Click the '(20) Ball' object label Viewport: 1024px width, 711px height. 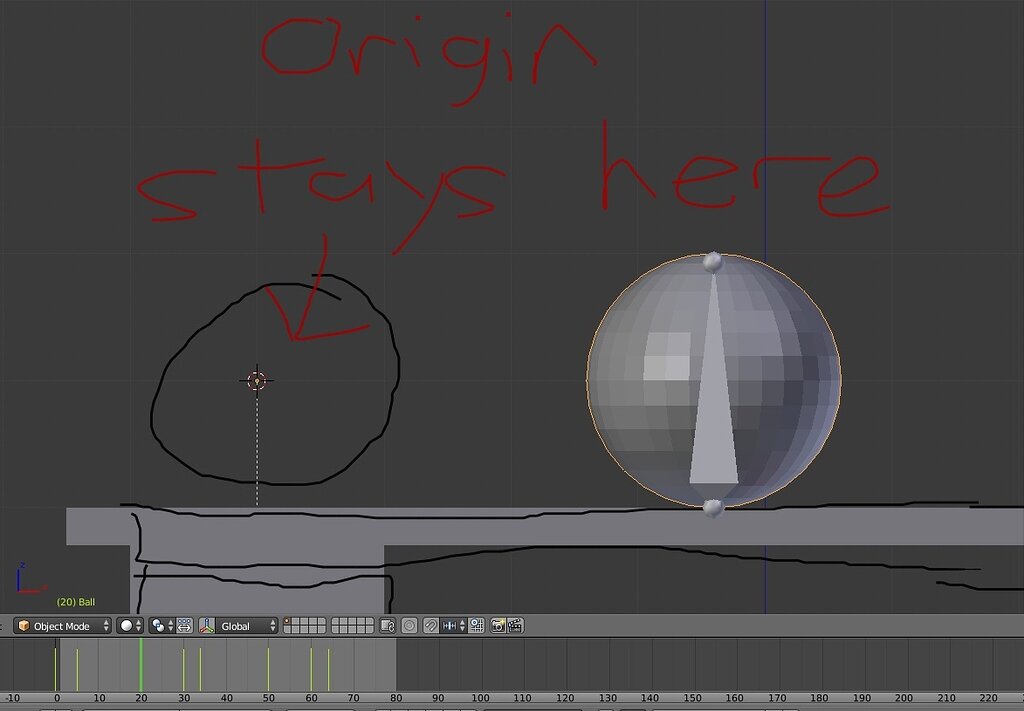point(76,602)
